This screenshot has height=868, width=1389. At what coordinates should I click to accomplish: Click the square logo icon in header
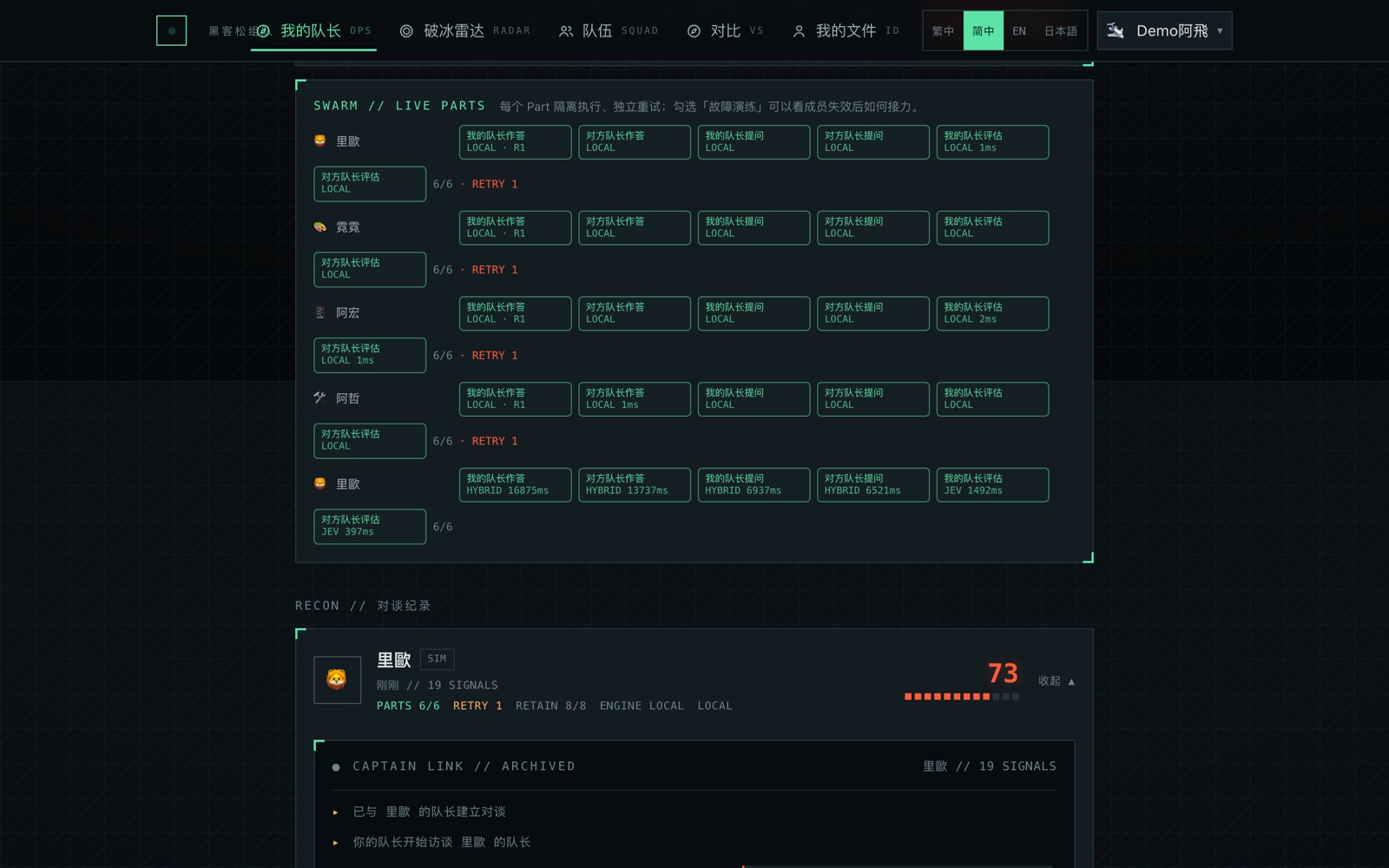click(x=171, y=30)
